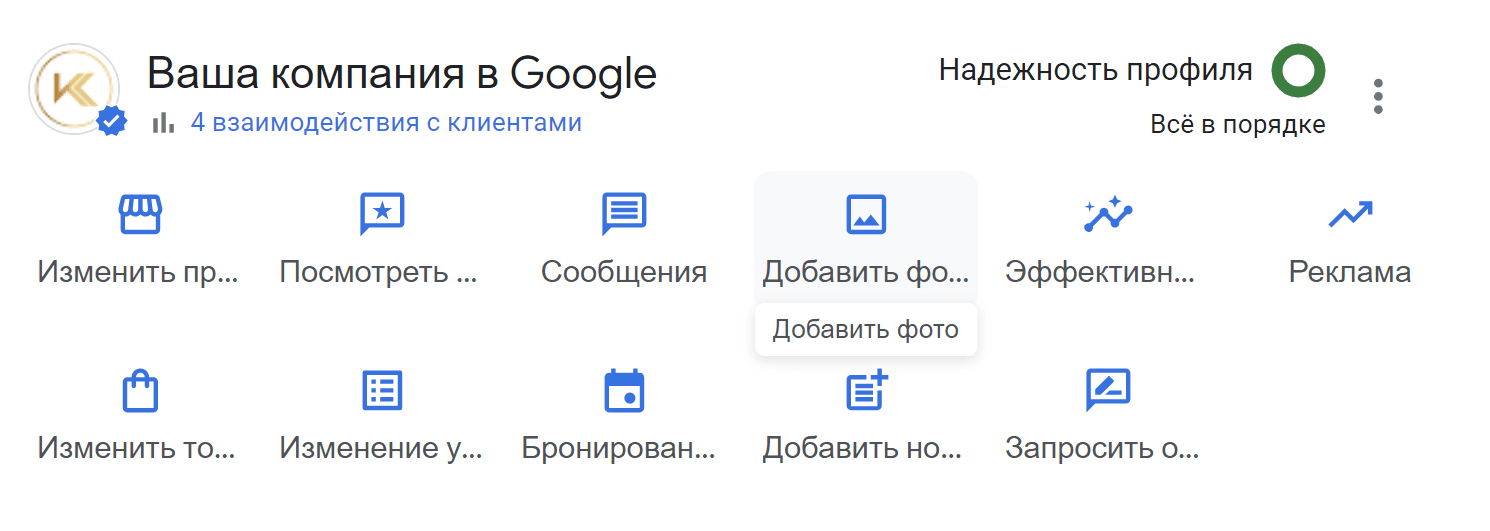The height and width of the screenshot is (531, 1490).
Task: Select the Реклама label
Action: pos(1350,272)
